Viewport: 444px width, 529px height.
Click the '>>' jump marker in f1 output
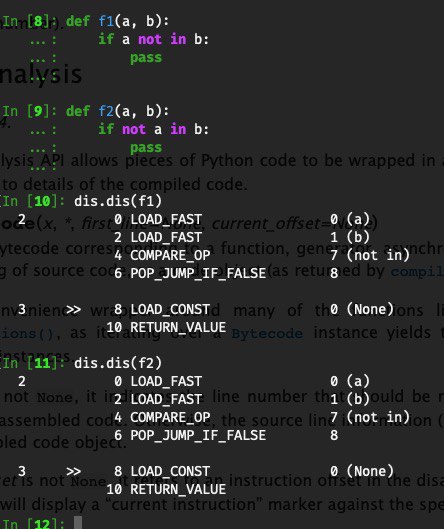[x=74, y=309]
